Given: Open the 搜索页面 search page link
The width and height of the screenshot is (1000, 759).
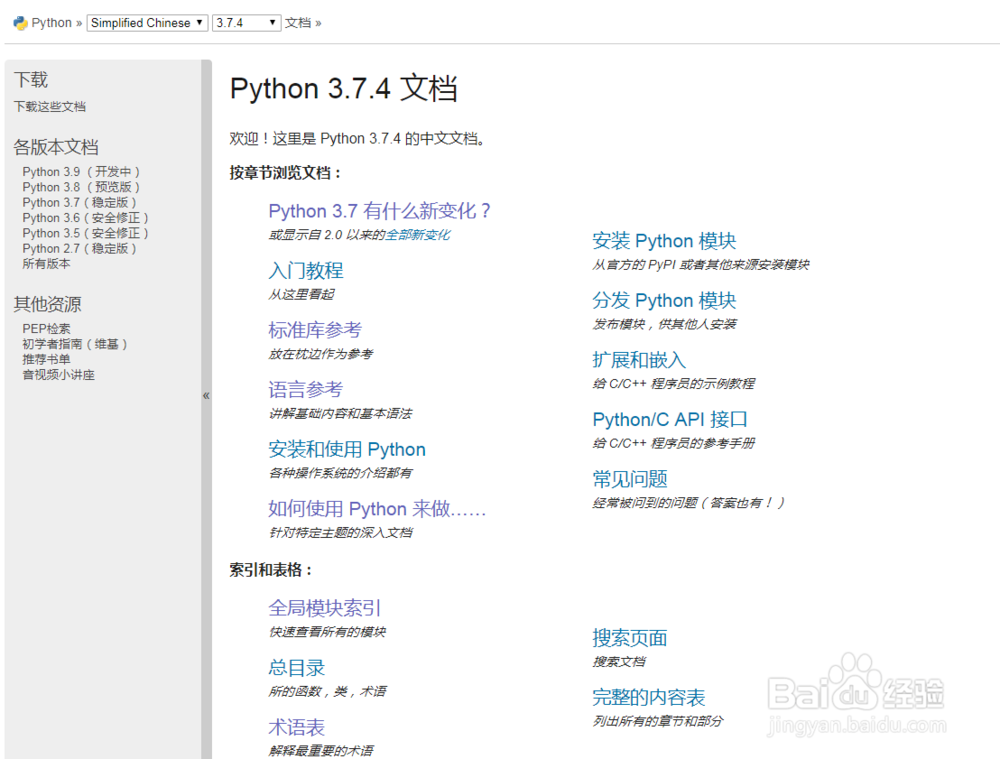Looking at the screenshot, I should [630, 638].
